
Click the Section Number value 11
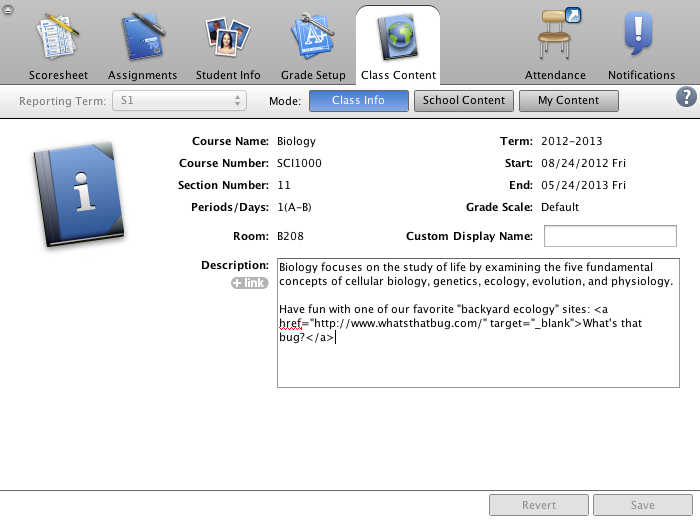[283, 185]
